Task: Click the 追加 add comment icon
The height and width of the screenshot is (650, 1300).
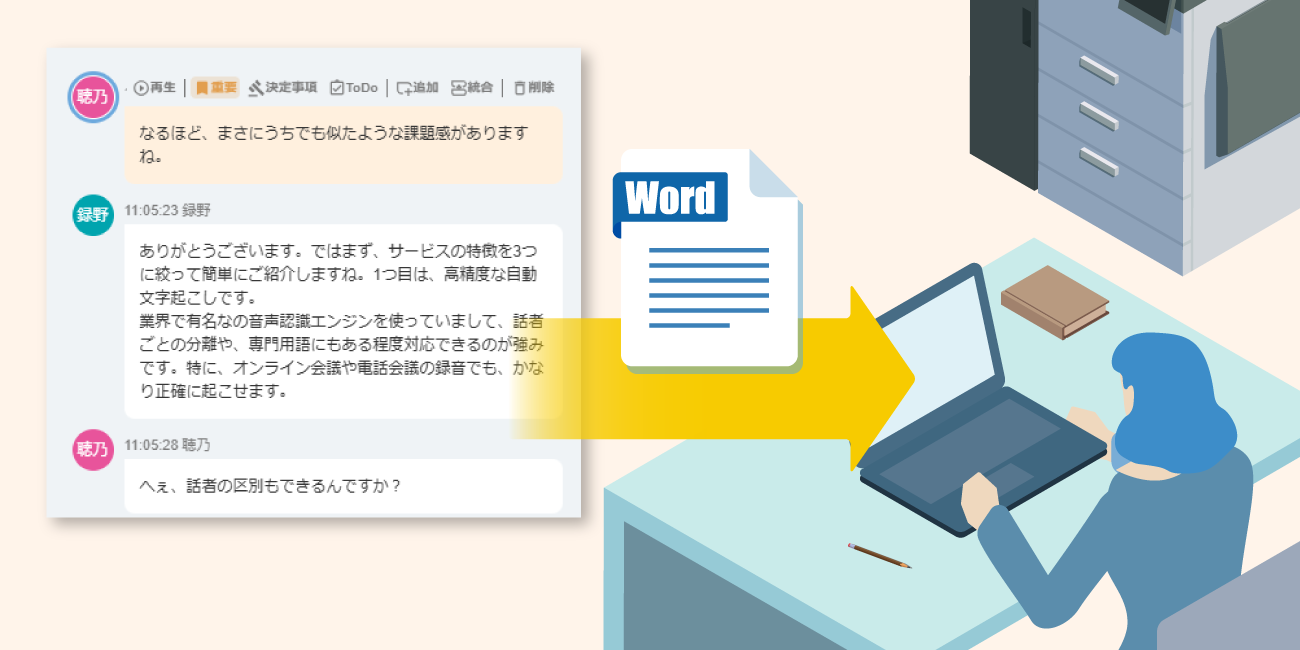Action: pyautogui.click(x=417, y=88)
